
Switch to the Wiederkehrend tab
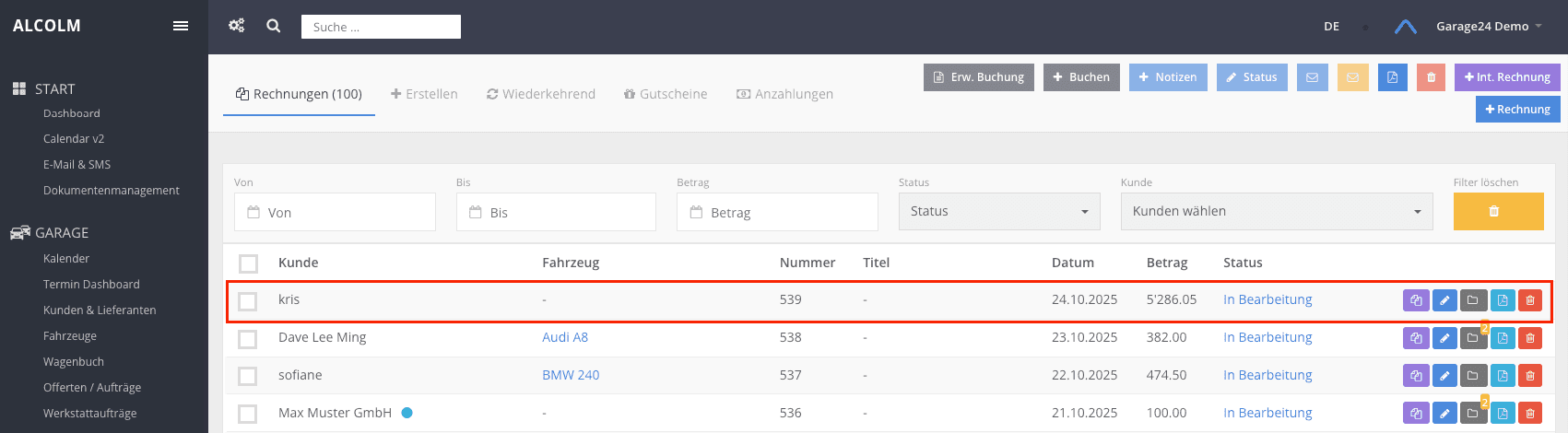[x=541, y=94]
